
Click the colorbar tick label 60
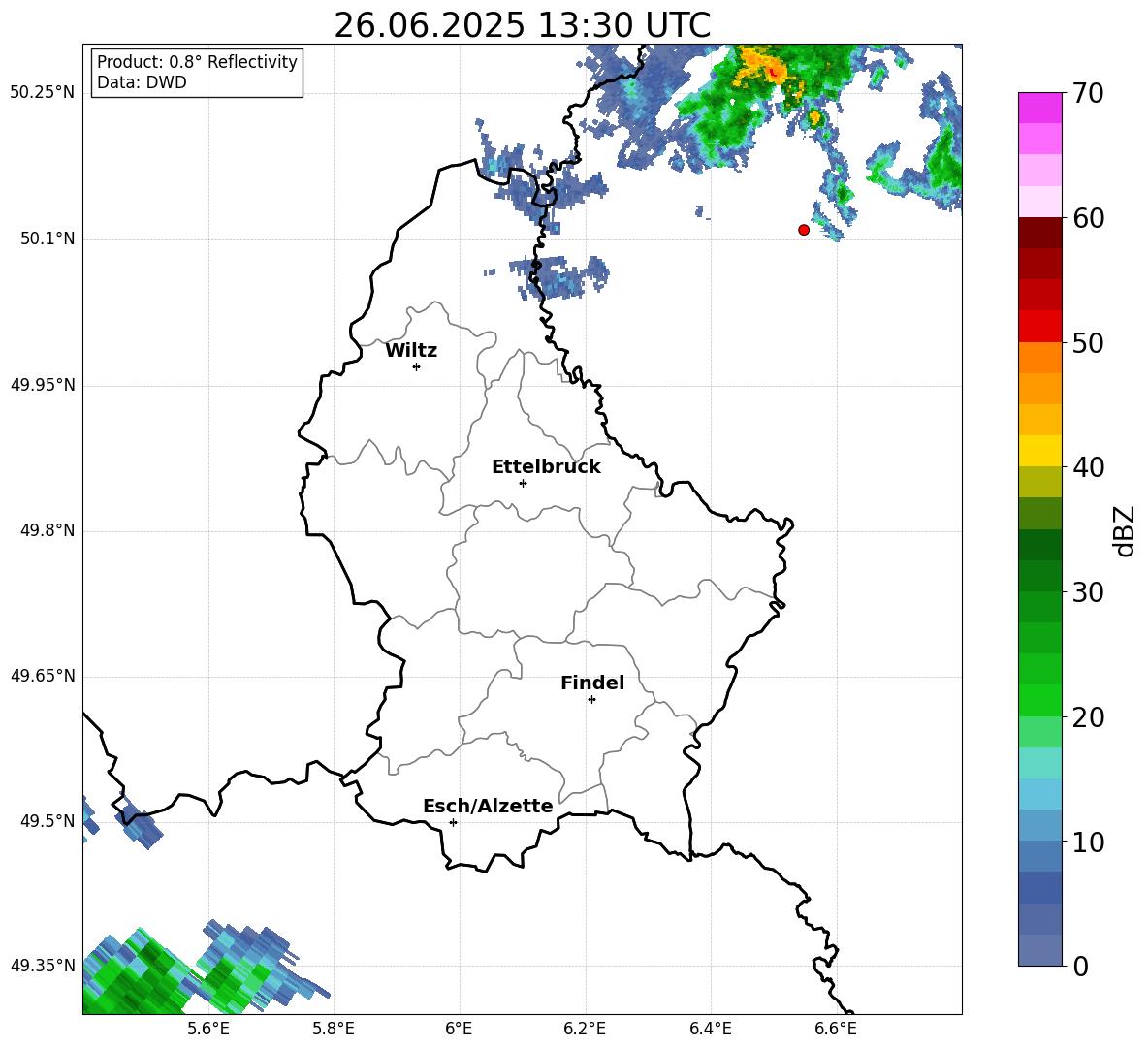(1088, 218)
